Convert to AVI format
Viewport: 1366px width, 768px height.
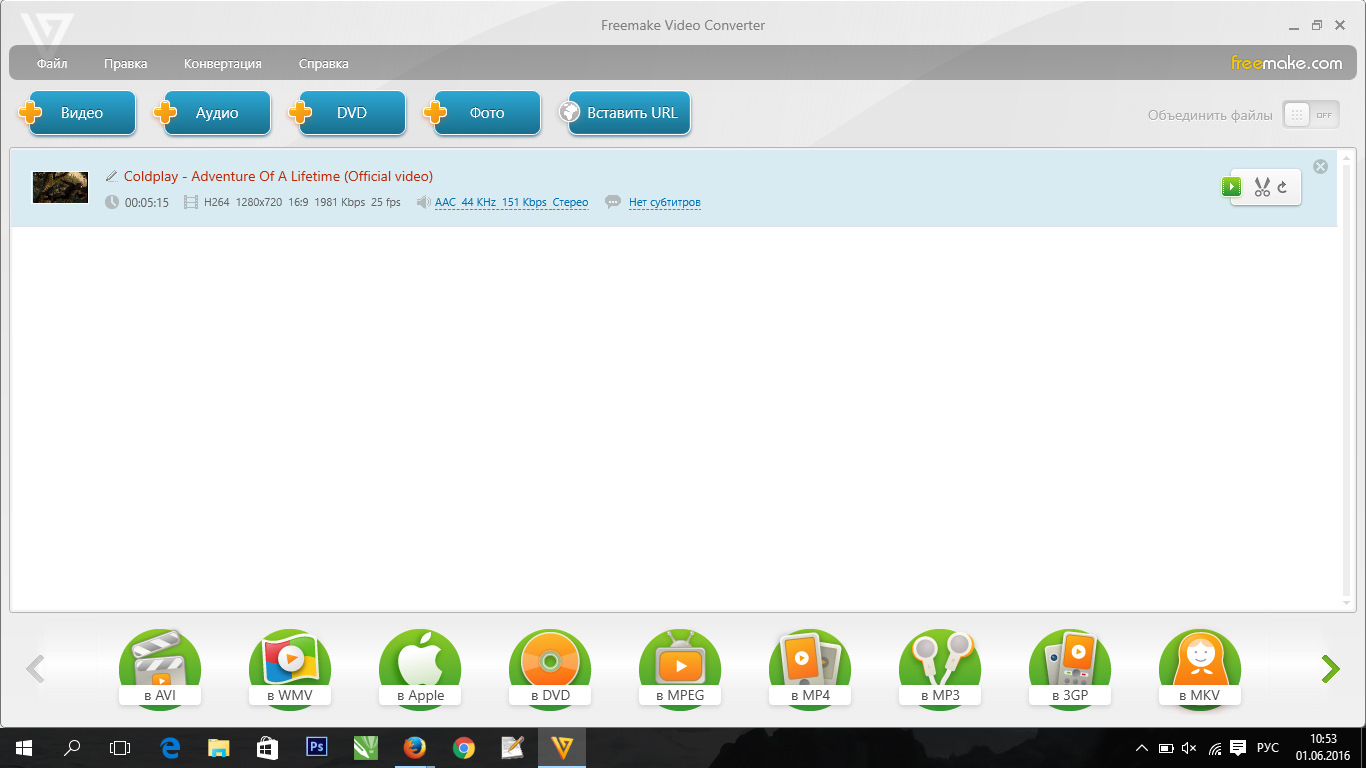click(x=160, y=669)
